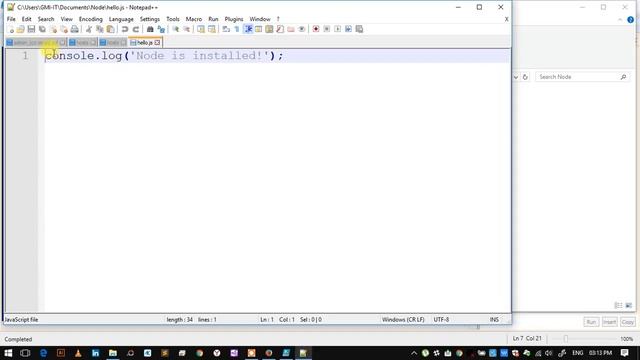Viewport: 640px width, 360px height.
Task: Create a new document with New toolbar icon
Action: (11, 29)
